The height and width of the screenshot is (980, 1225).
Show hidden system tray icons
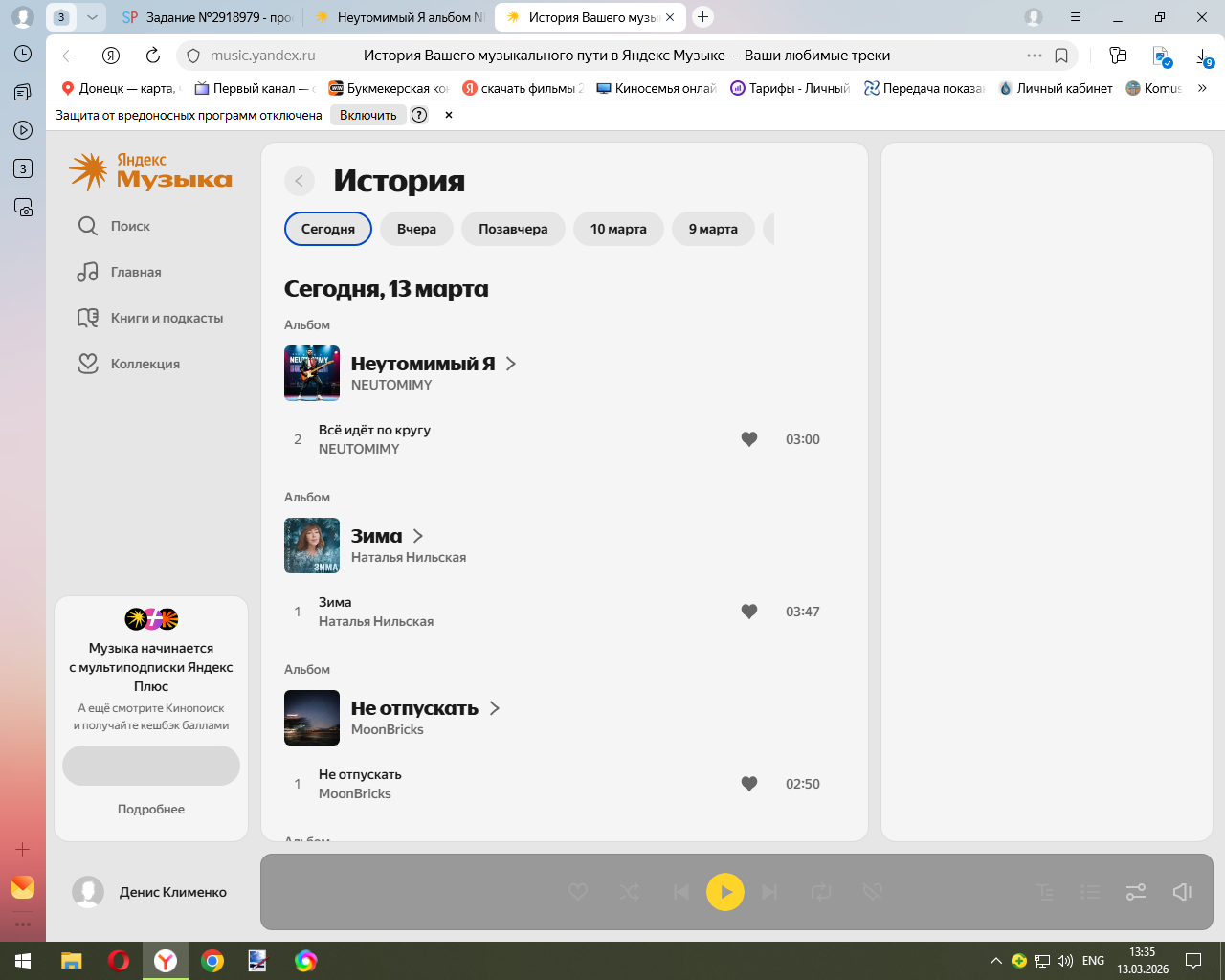[x=995, y=961]
